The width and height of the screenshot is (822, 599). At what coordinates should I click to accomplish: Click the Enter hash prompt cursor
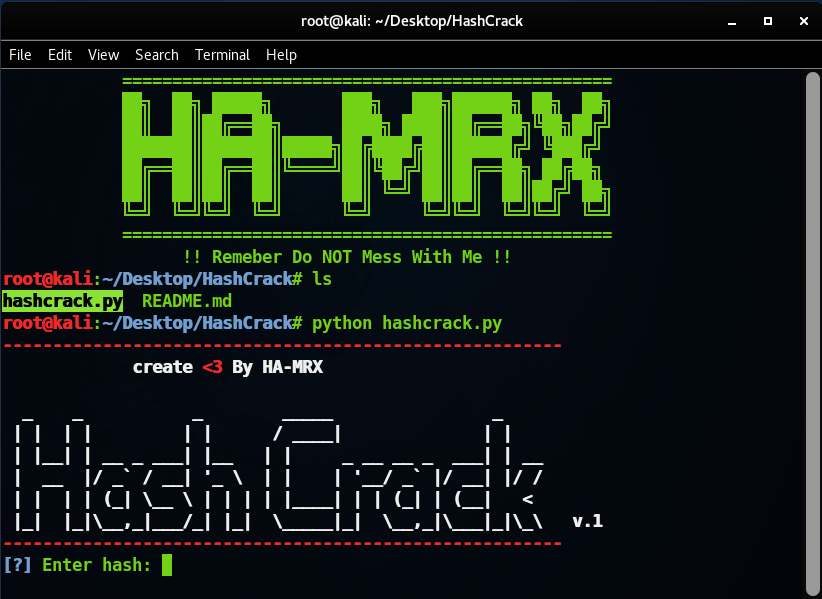(x=167, y=565)
